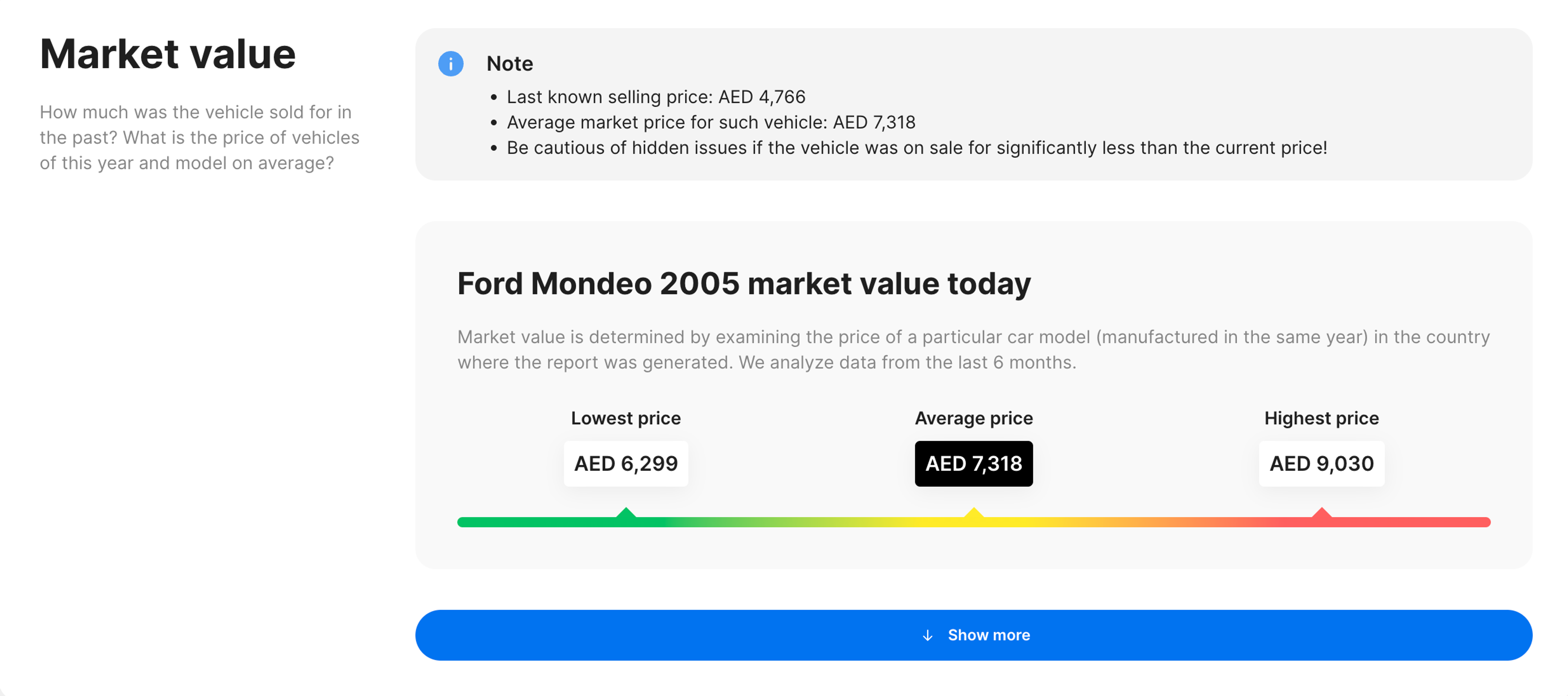Image resolution: width=1568 pixels, height=696 pixels.
Task: Click the Market value heading
Action: click(x=167, y=54)
